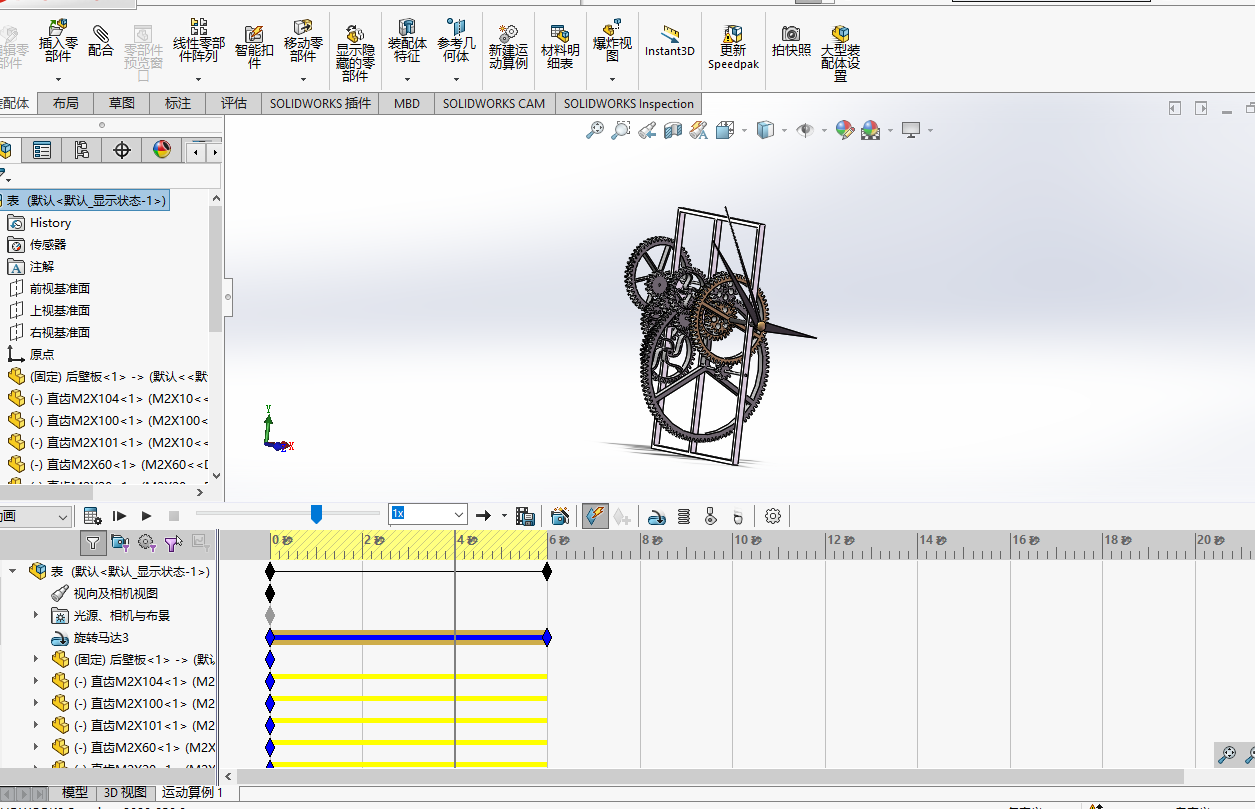
Task: Toggle the Instant3D button
Action: (670, 42)
